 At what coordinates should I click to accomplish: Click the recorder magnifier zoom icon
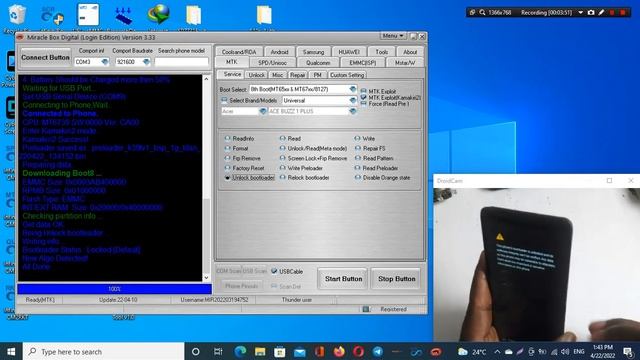(x=482, y=13)
